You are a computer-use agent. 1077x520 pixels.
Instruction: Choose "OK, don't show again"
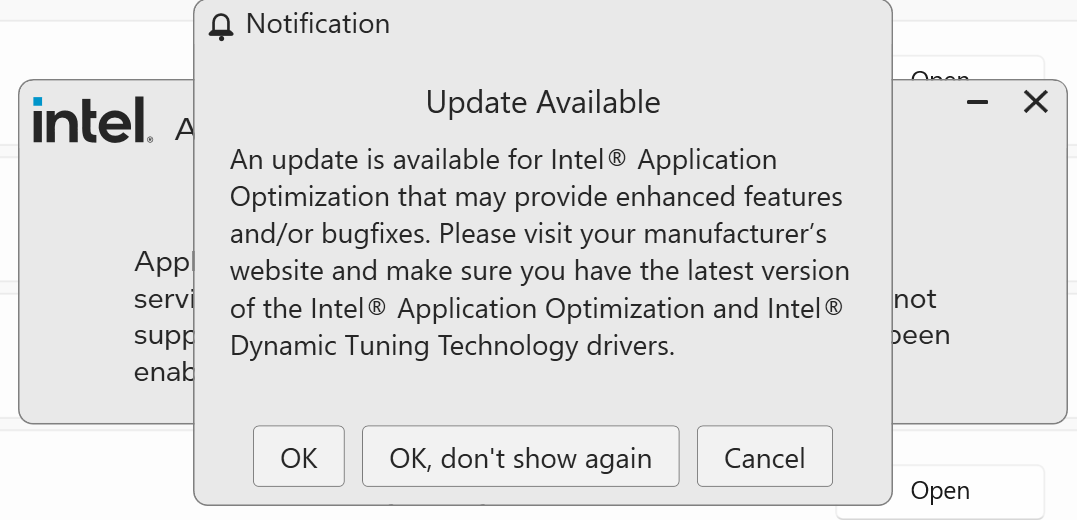pos(520,458)
